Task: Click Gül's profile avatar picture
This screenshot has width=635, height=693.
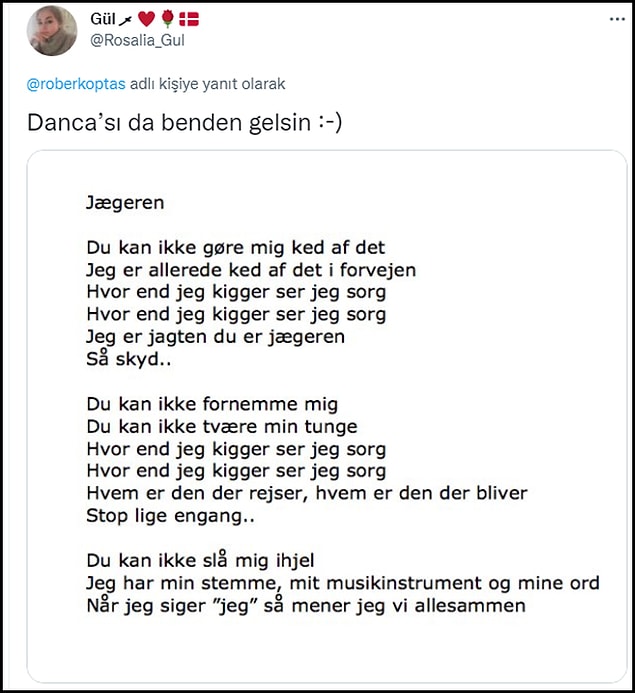Action: [x=52, y=30]
